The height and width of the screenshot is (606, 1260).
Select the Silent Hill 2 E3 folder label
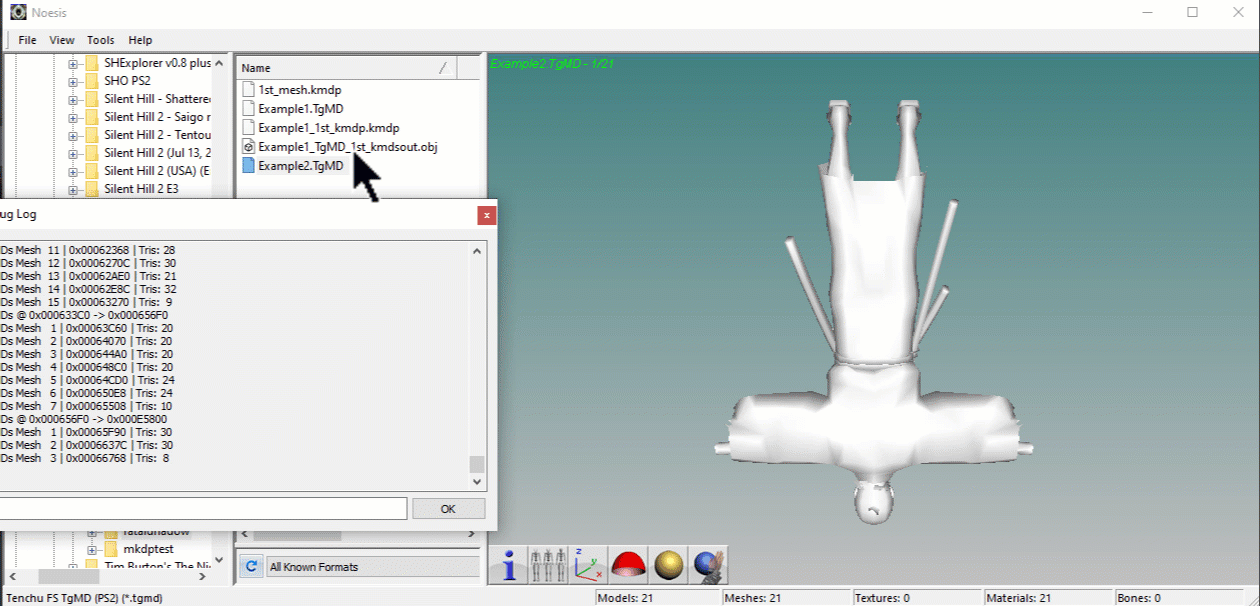click(x=141, y=189)
